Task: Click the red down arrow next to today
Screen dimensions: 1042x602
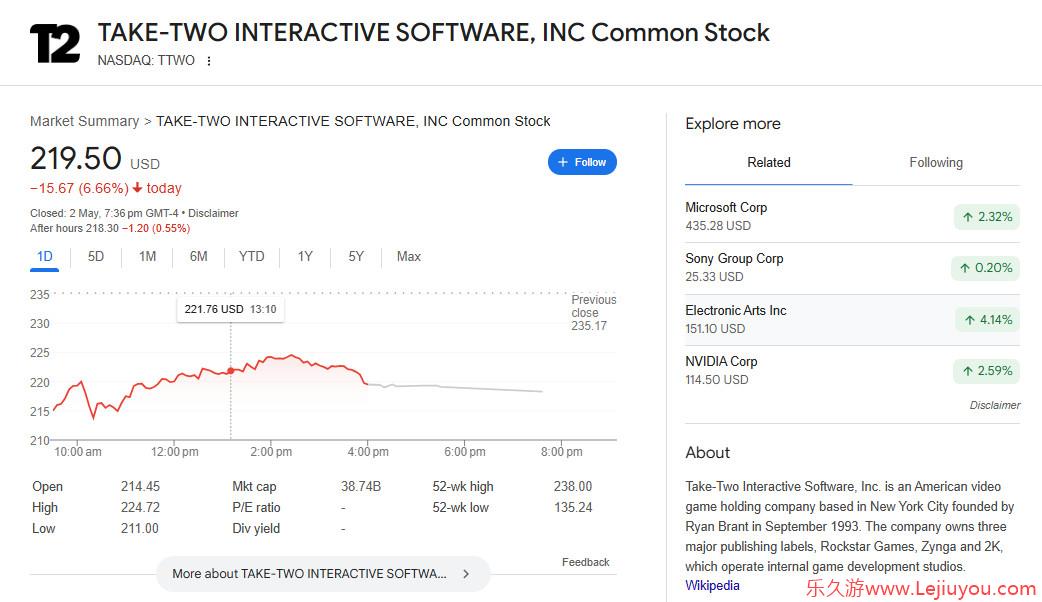Action: (138, 188)
